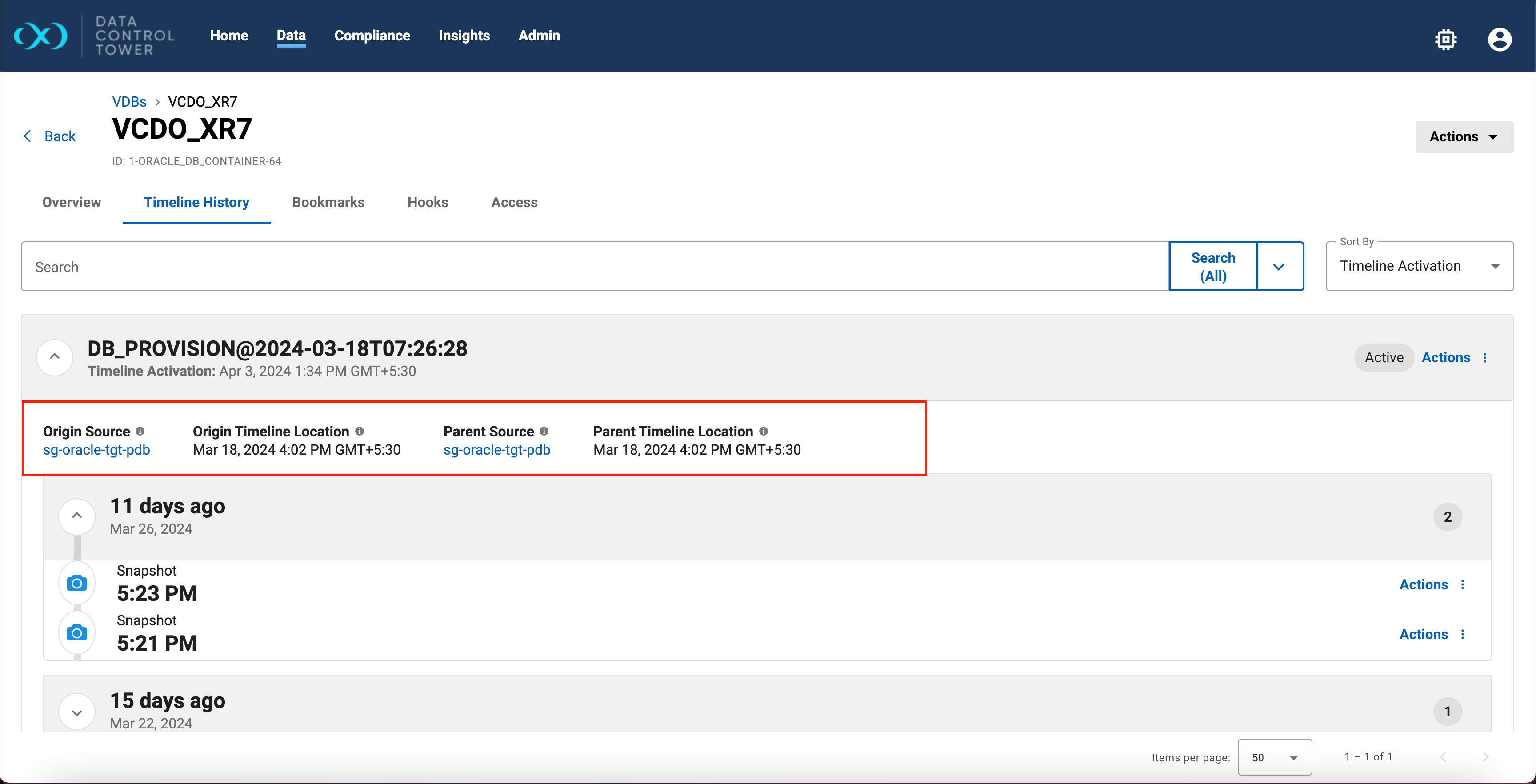The image size is (1536, 784).
Task: Click the 5:21 PM snapshot camera icon
Action: (x=77, y=632)
